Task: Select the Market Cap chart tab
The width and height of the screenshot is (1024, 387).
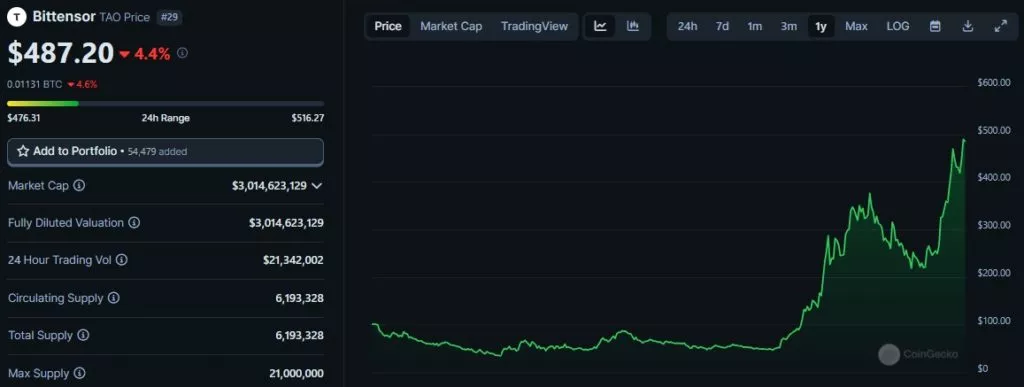Action: tap(451, 26)
